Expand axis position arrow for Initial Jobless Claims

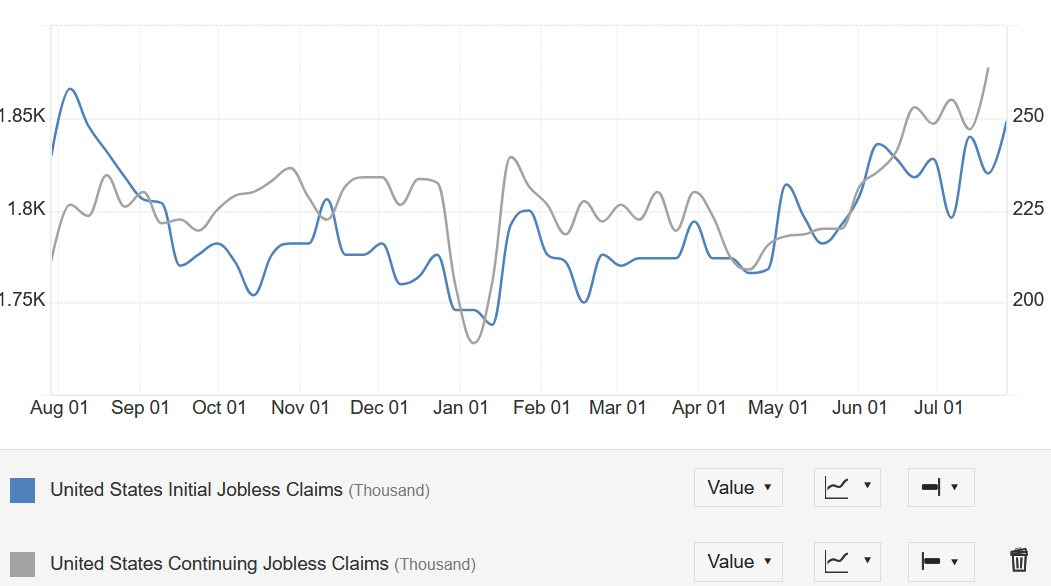(x=954, y=487)
